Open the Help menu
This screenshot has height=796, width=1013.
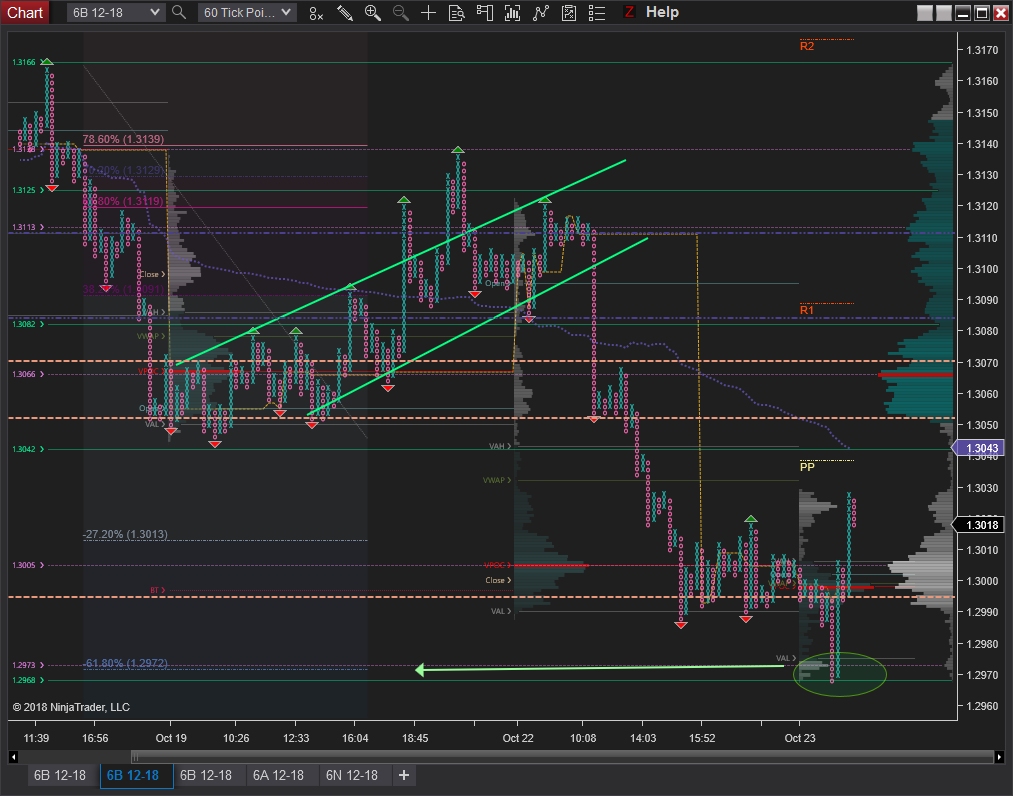(x=662, y=12)
